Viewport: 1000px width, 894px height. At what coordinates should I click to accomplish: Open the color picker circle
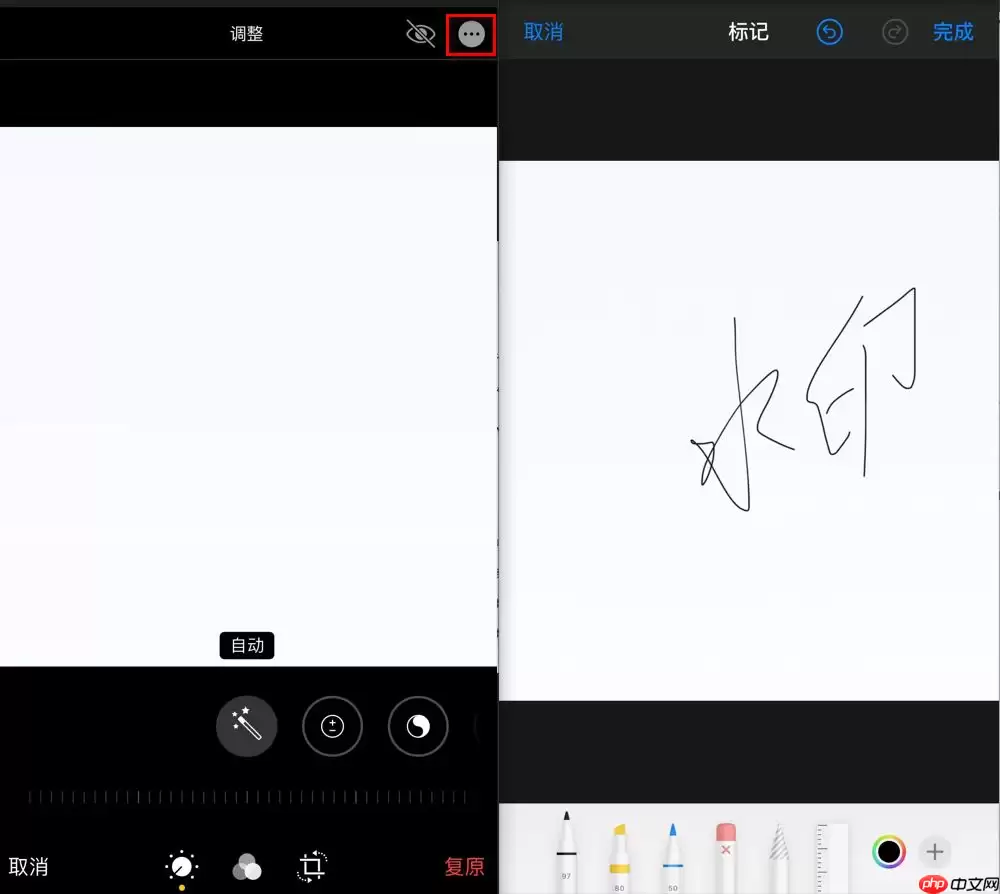[x=888, y=852]
